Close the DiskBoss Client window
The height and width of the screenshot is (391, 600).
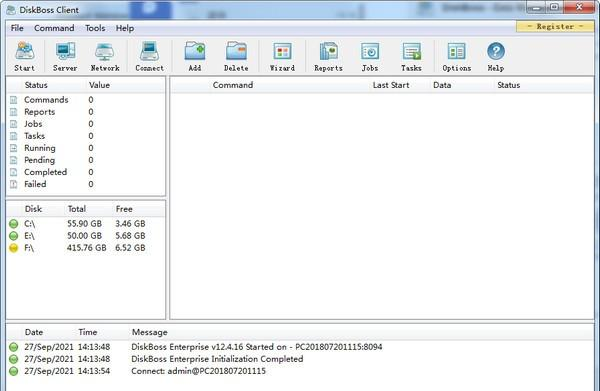579,7
